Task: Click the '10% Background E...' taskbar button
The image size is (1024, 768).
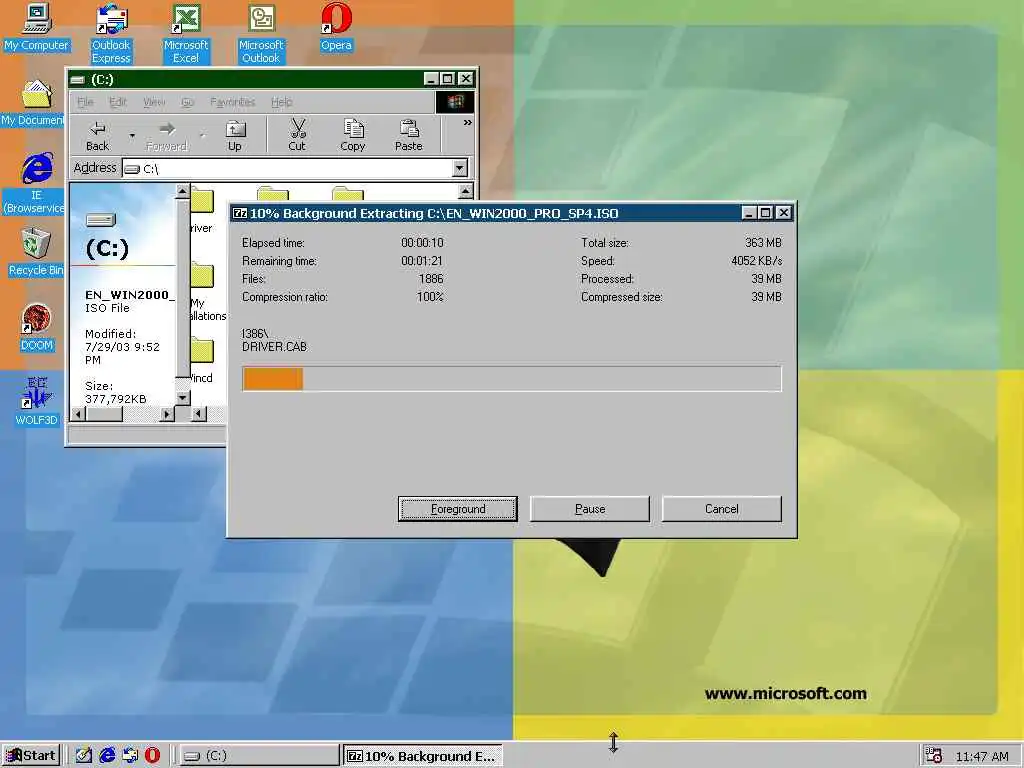Action: tap(423, 756)
